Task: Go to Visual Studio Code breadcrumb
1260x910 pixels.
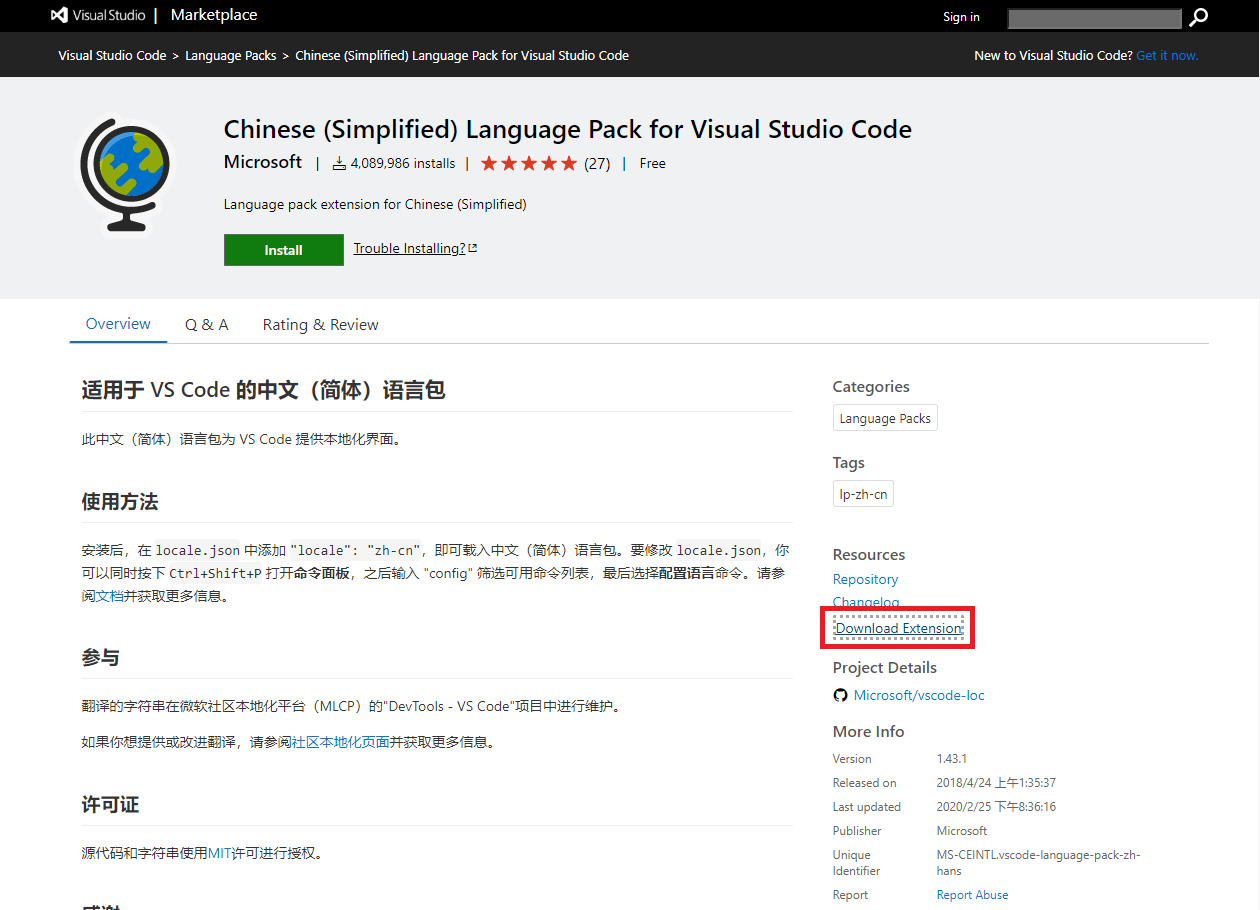Action: point(112,55)
